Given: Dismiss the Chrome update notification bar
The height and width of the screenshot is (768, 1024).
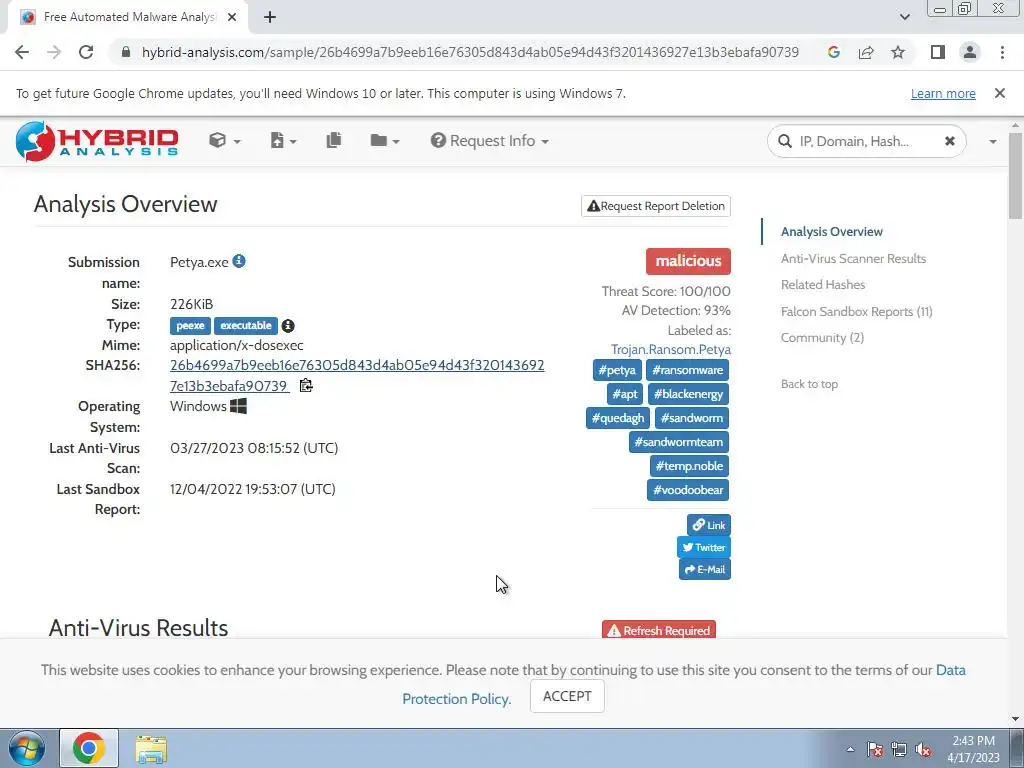Looking at the screenshot, I should 999,93.
